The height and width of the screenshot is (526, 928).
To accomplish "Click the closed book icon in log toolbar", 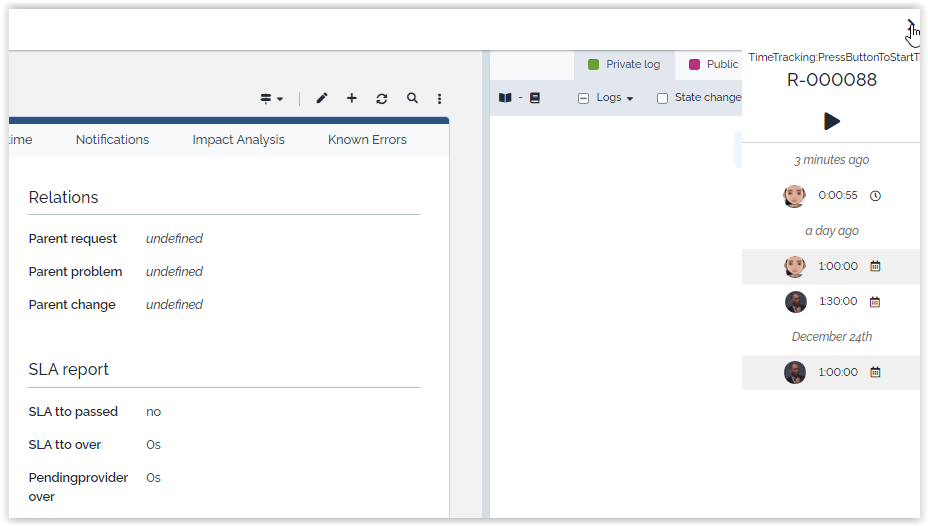I will pyautogui.click(x=535, y=98).
